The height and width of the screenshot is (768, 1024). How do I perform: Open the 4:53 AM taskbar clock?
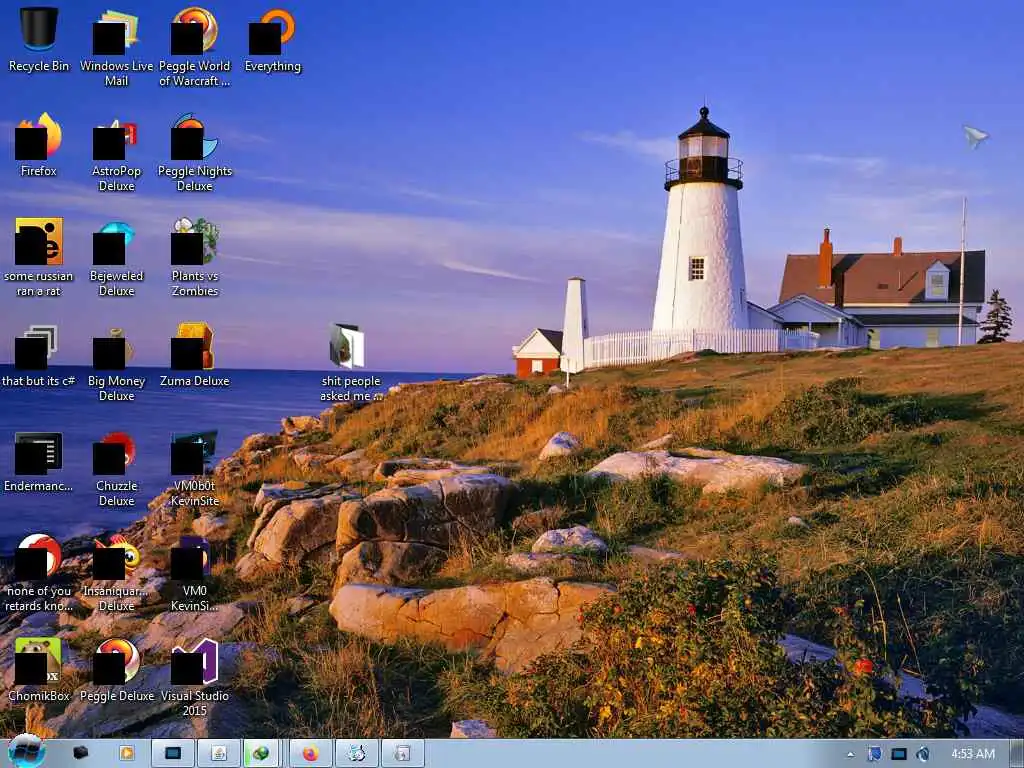point(972,754)
